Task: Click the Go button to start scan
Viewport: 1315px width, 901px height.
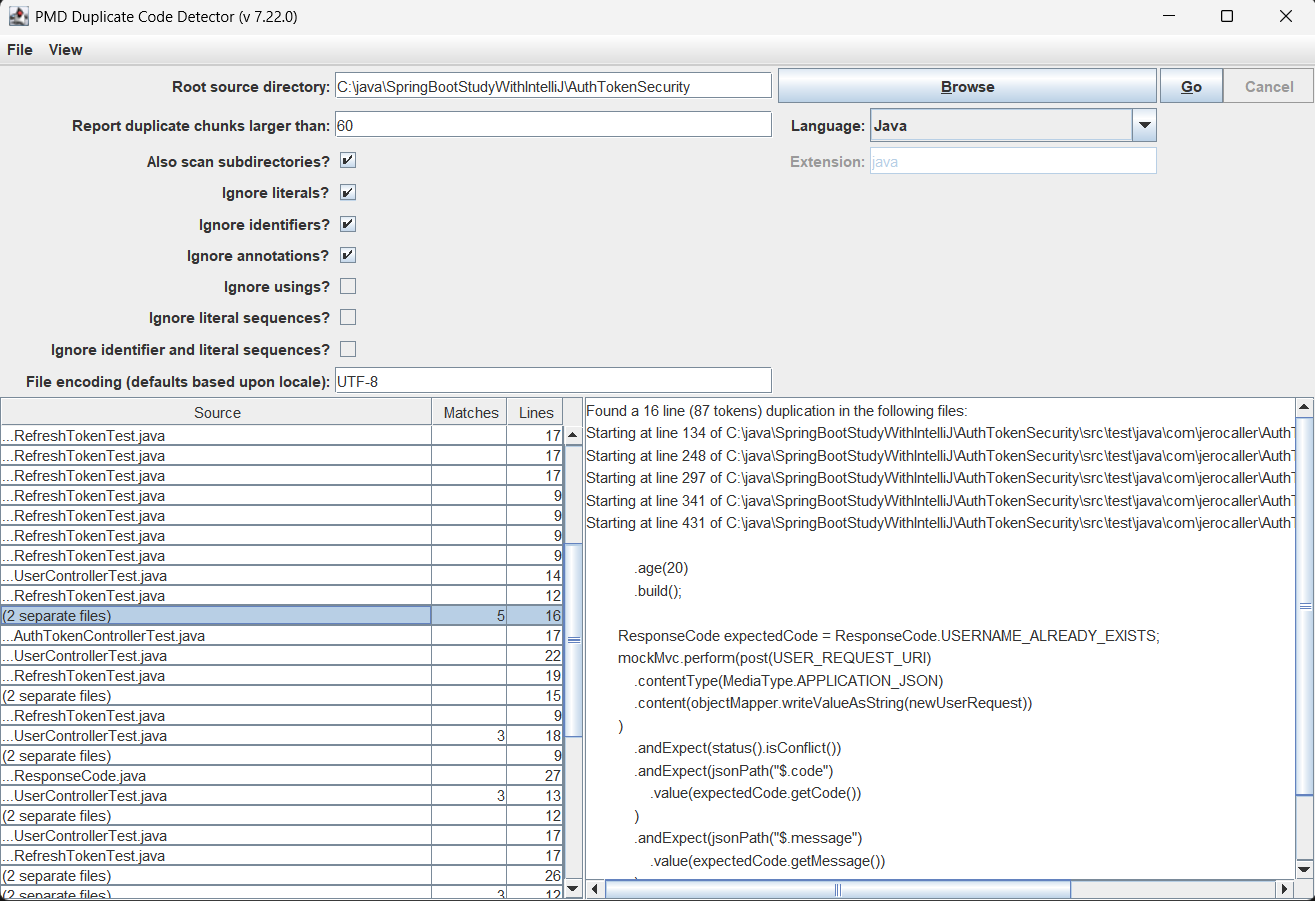Action: coord(1191,87)
